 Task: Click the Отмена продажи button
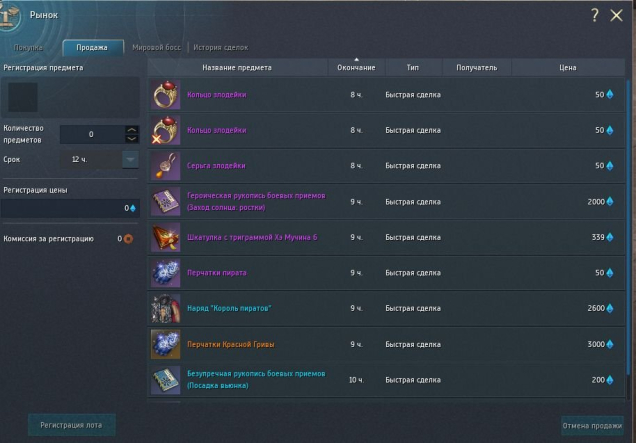592,426
